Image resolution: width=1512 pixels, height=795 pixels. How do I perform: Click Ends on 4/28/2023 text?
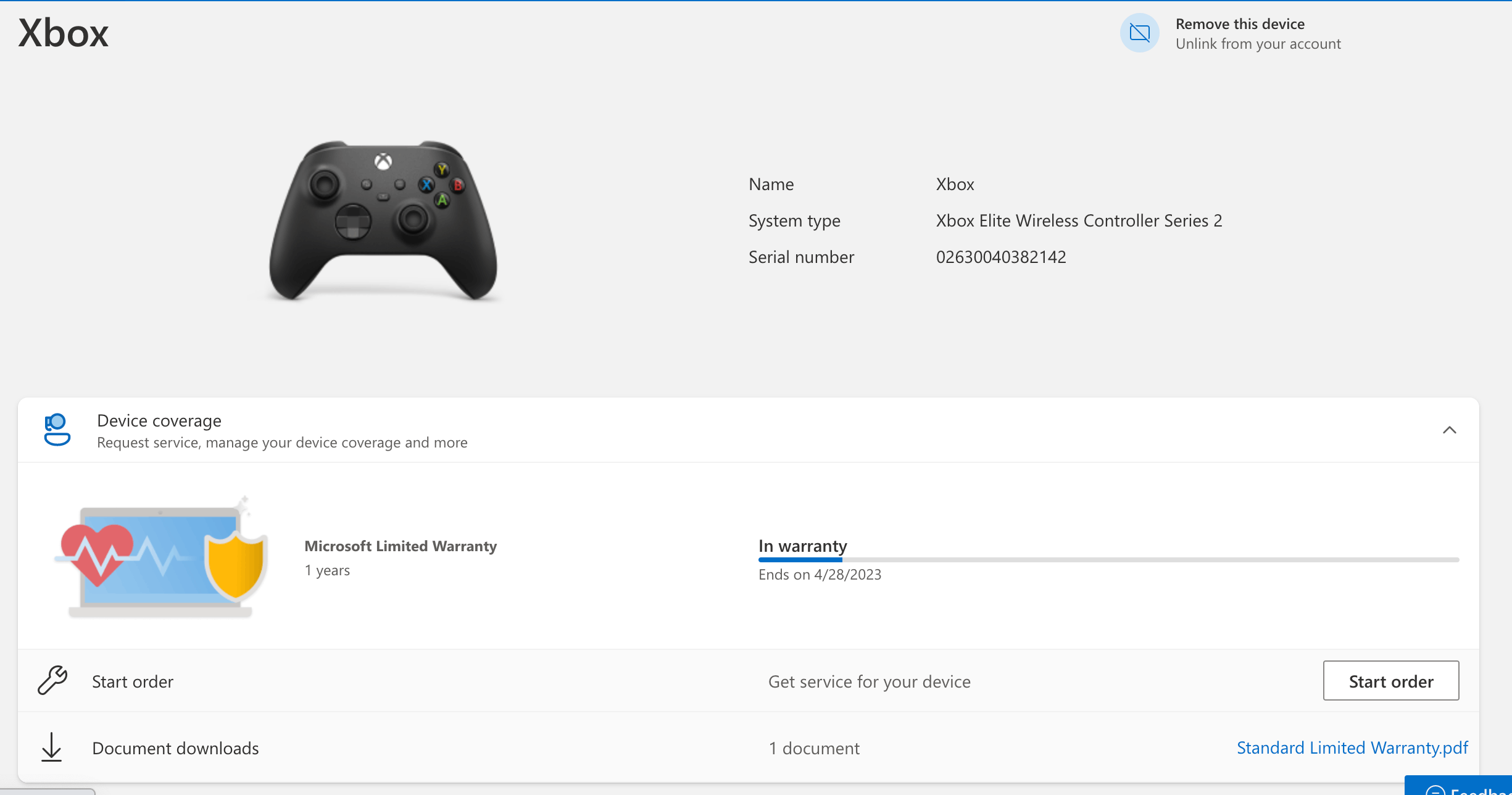pos(820,575)
